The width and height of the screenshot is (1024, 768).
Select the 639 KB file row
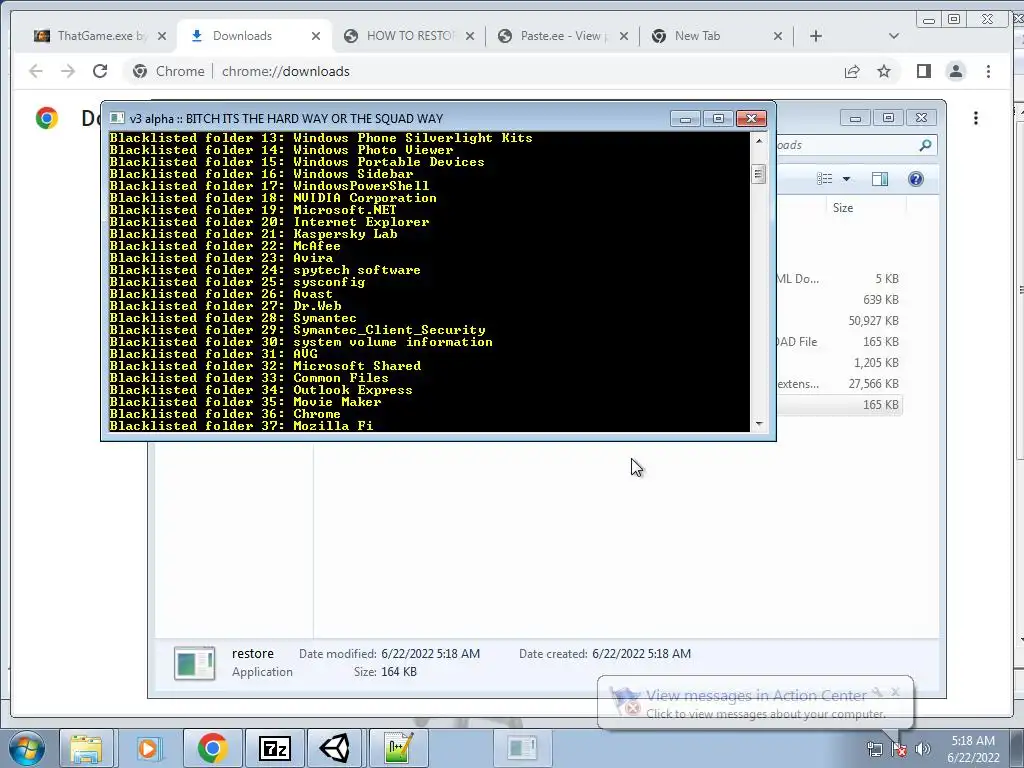[x=839, y=300]
